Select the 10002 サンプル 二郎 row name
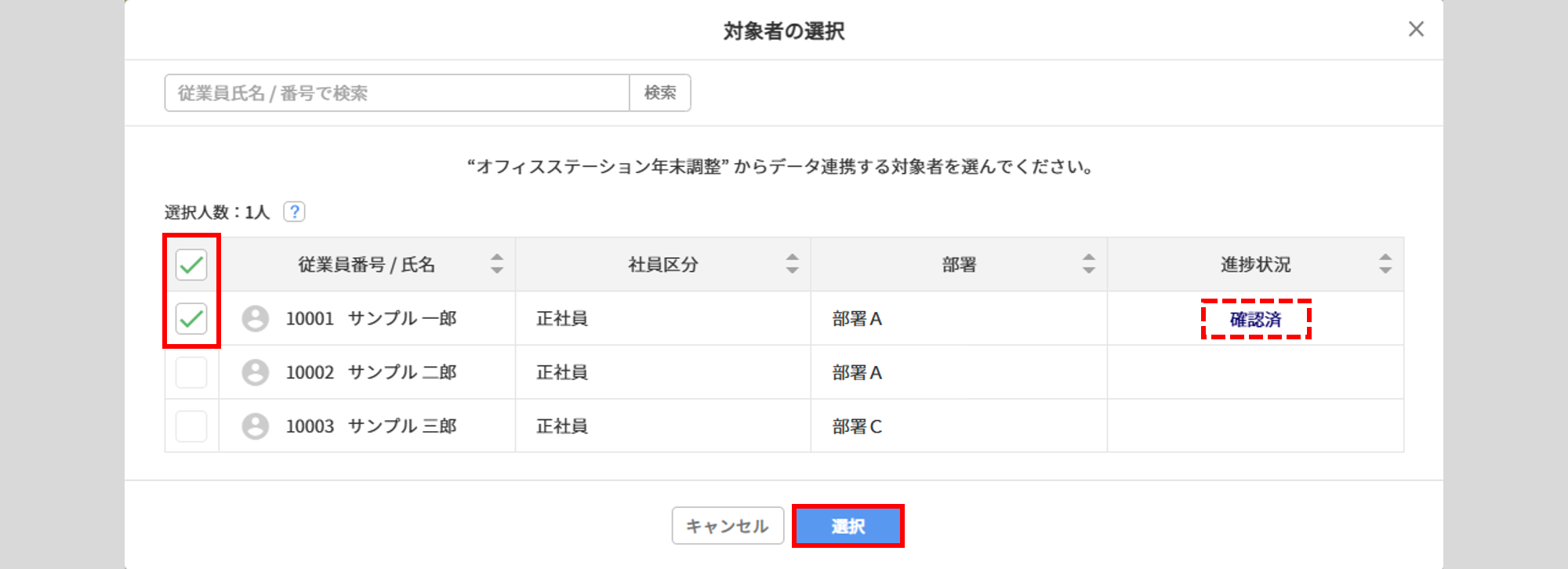 coord(371,372)
